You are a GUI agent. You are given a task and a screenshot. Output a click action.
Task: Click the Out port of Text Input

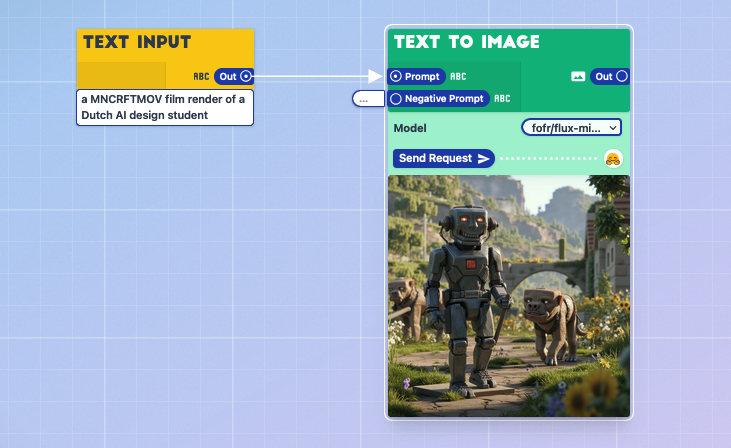point(246,76)
